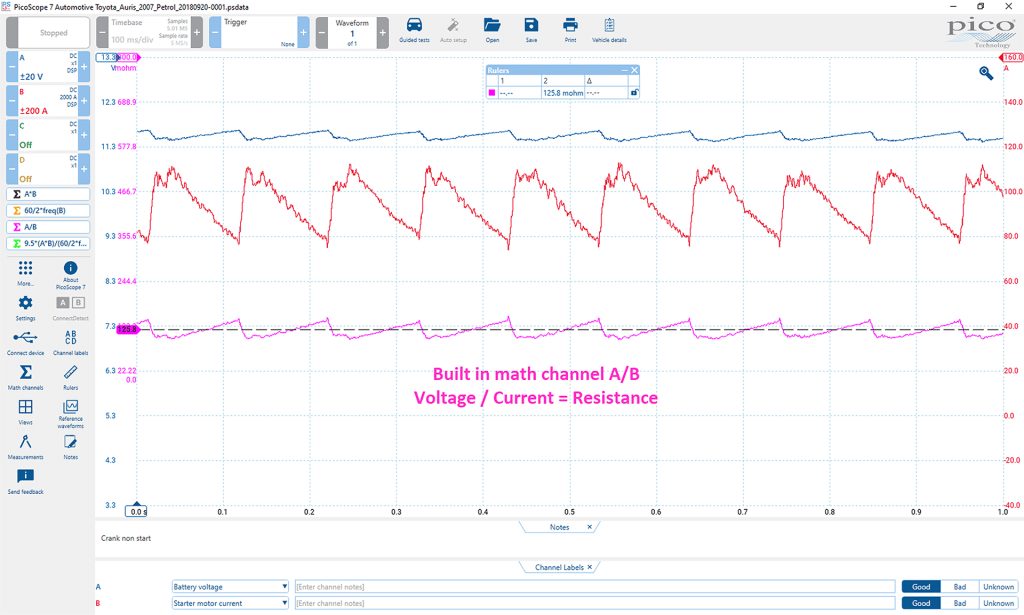Click the Save disk icon
1024x615 pixels.
(531, 25)
